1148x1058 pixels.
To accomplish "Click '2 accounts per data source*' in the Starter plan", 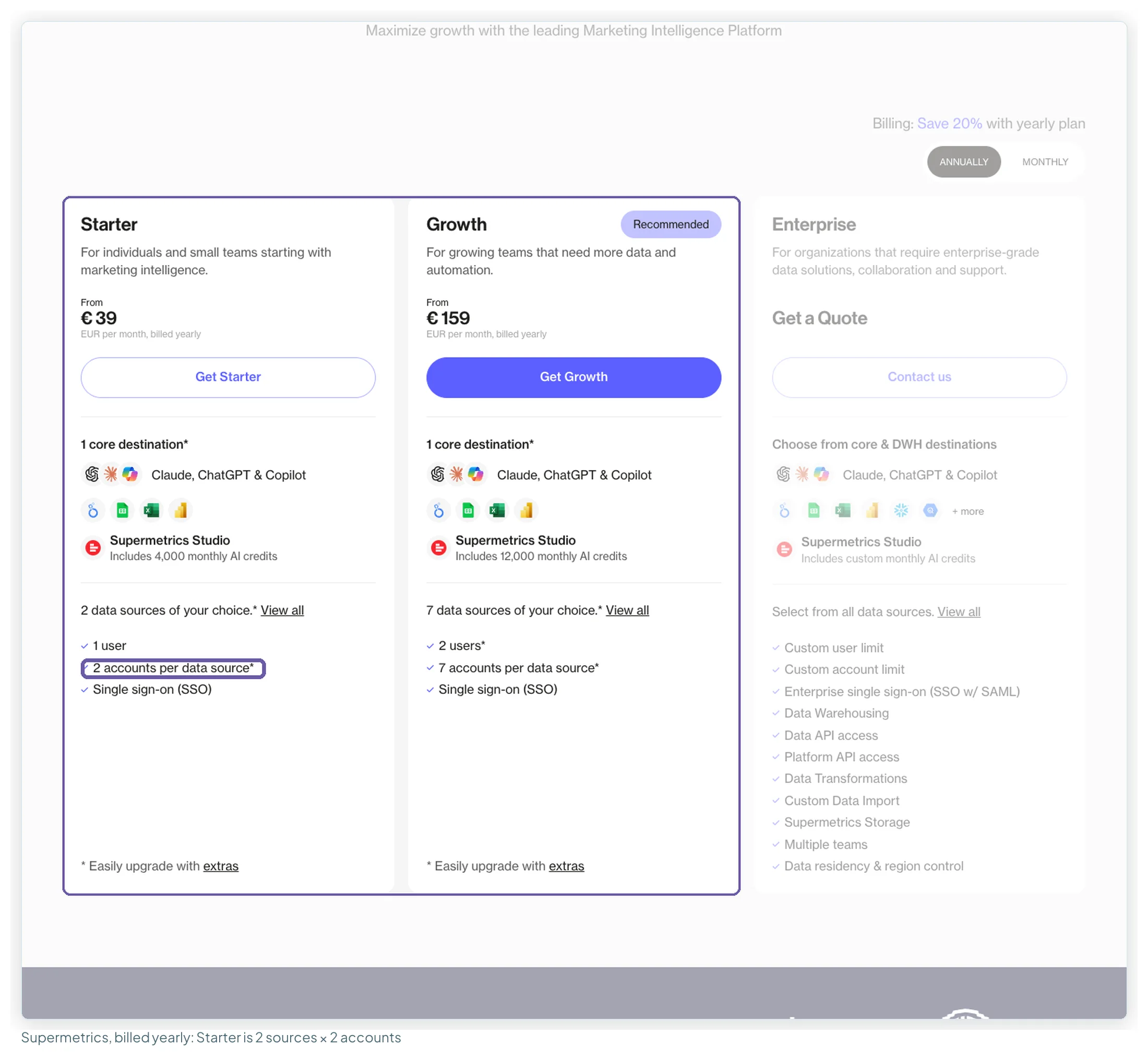I will pos(173,668).
